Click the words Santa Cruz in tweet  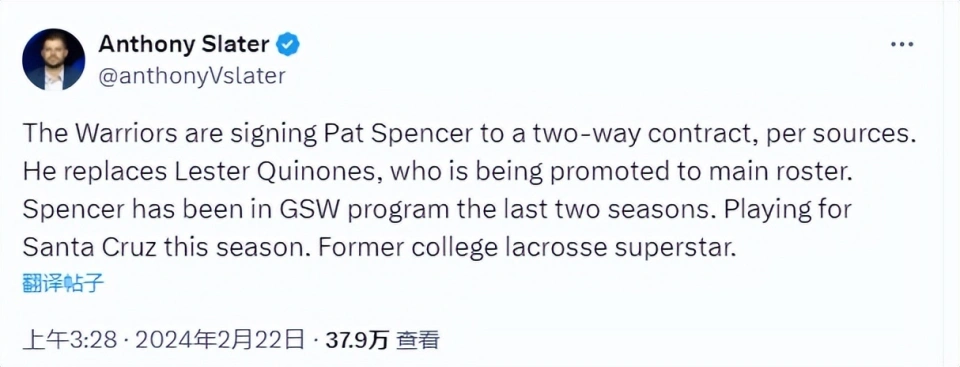tap(90, 248)
